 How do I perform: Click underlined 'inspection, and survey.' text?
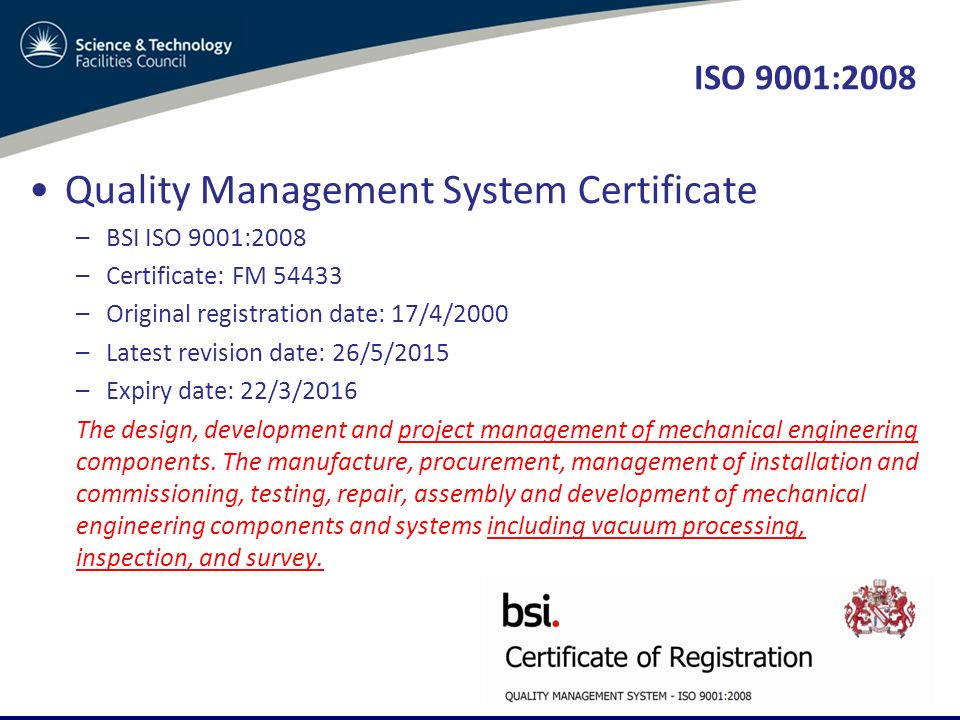200,558
